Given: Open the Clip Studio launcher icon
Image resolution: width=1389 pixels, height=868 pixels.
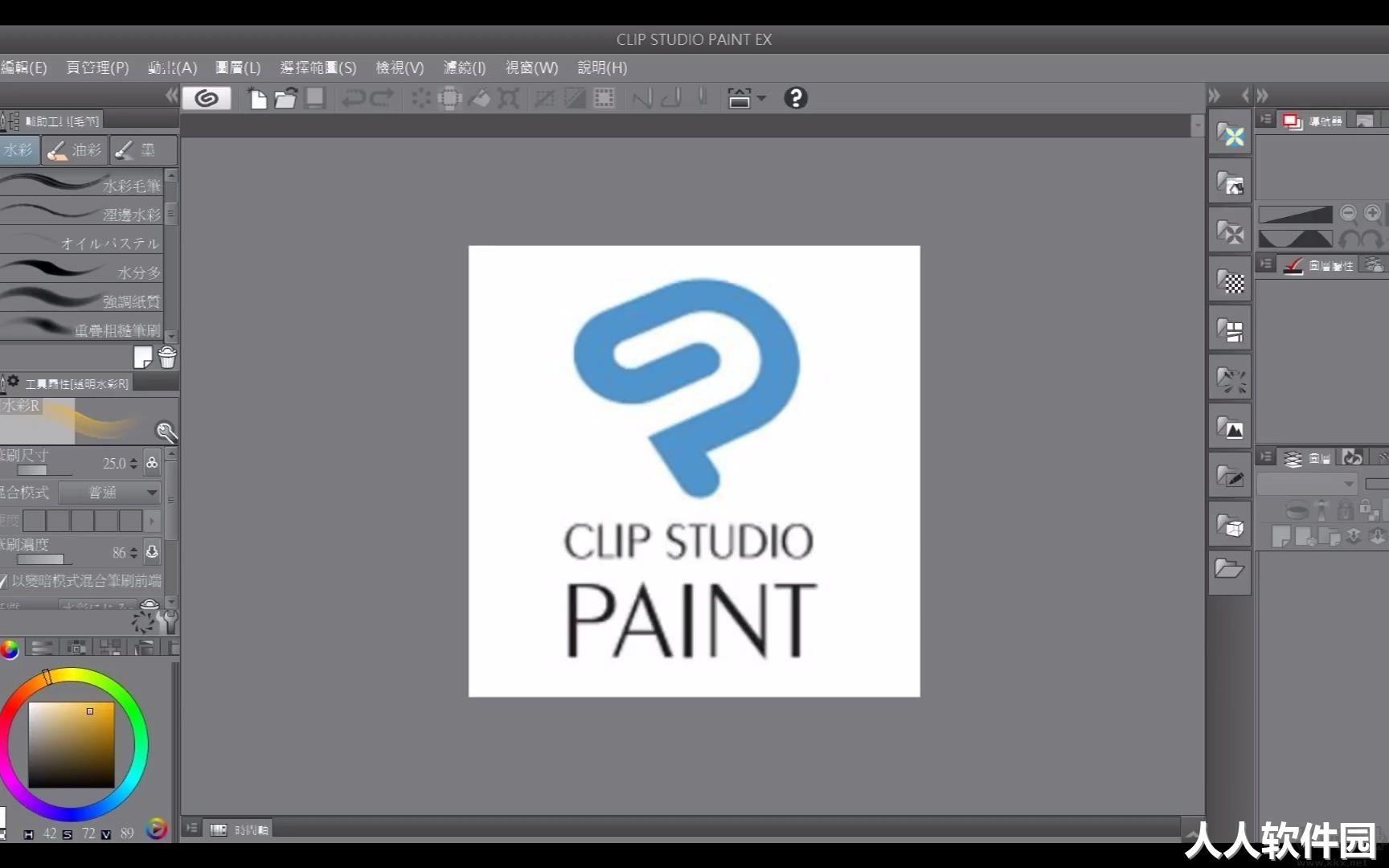Looking at the screenshot, I should [207, 98].
